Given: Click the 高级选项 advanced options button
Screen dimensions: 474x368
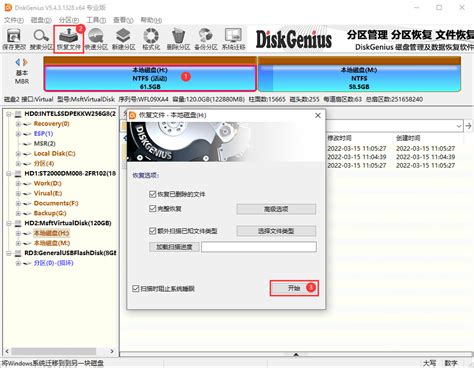Looking at the screenshot, I should click(x=276, y=209).
